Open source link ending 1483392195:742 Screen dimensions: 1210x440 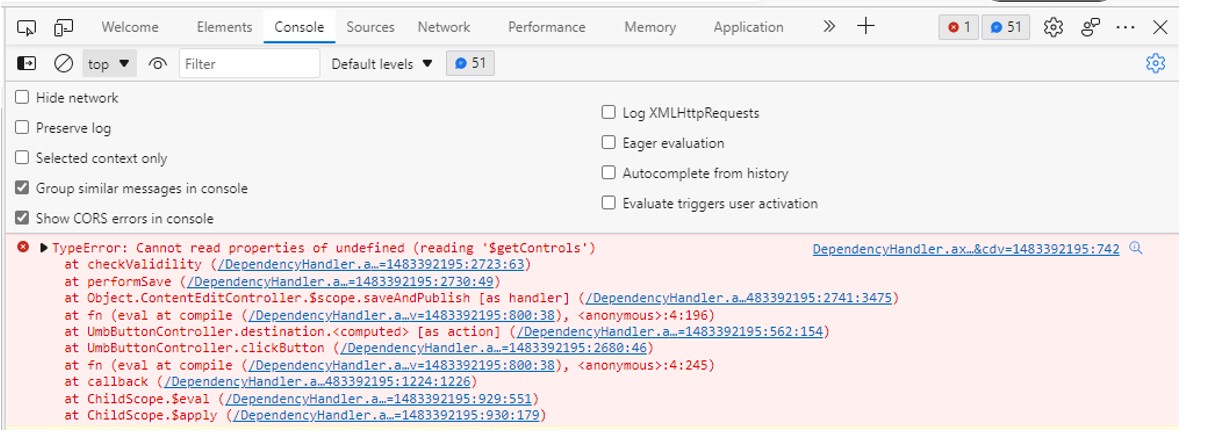[x=966, y=249]
